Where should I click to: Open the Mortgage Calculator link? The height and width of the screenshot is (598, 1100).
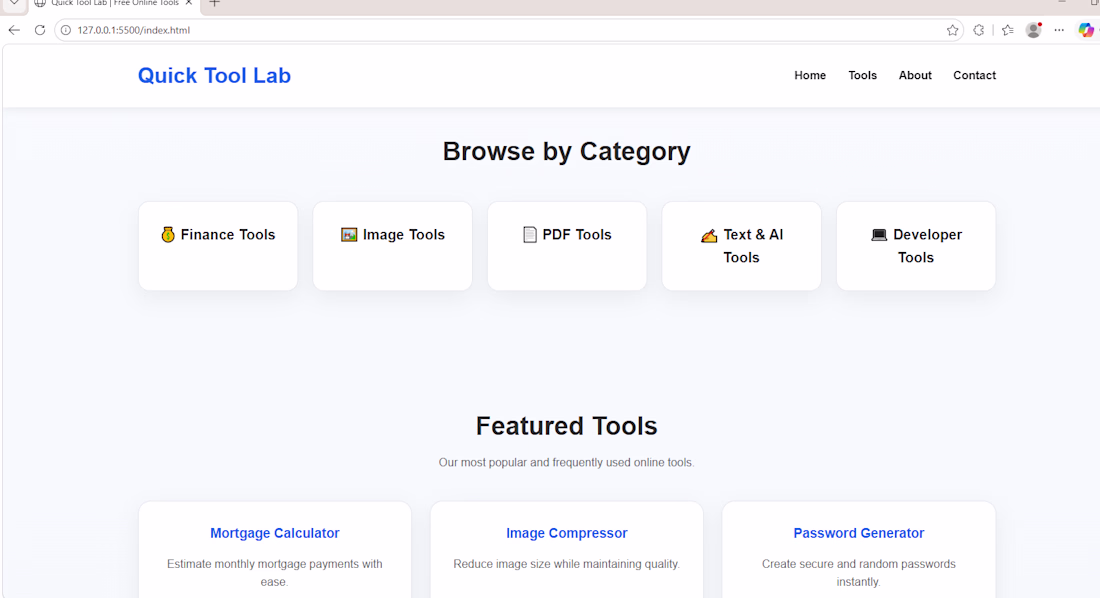click(x=275, y=533)
